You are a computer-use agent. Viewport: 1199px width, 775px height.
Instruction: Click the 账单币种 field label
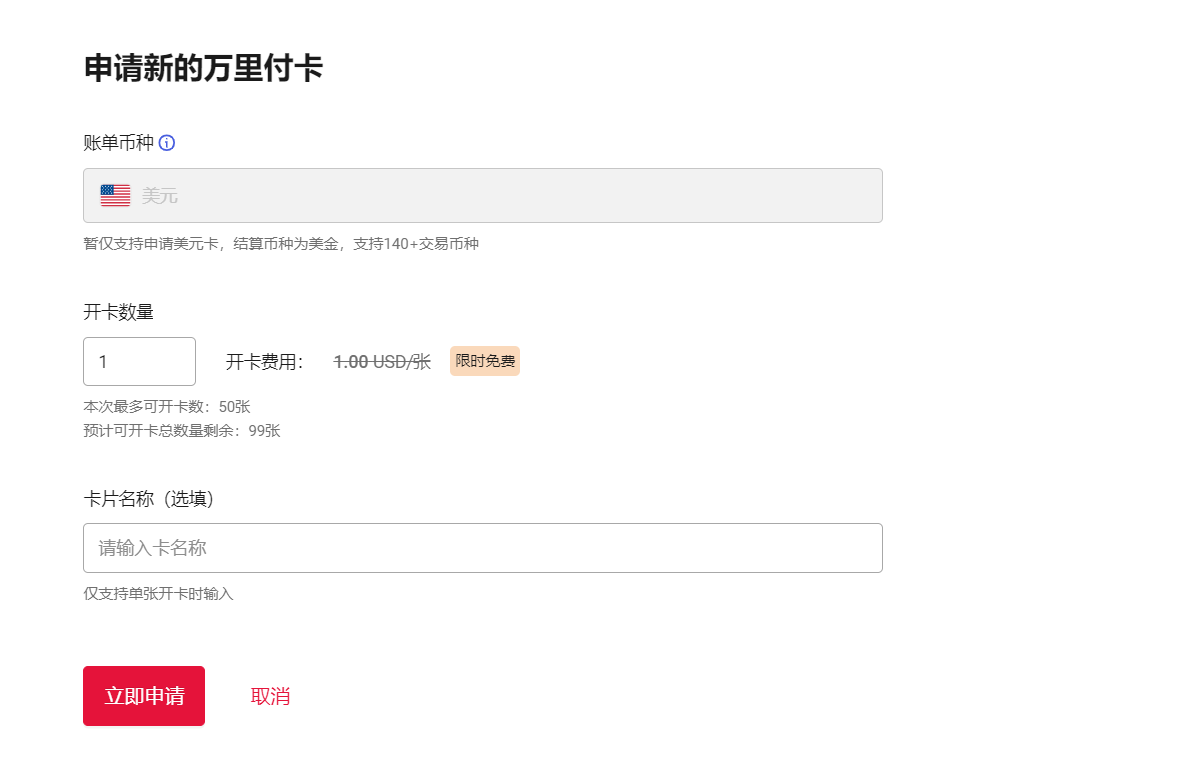pos(118,143)
